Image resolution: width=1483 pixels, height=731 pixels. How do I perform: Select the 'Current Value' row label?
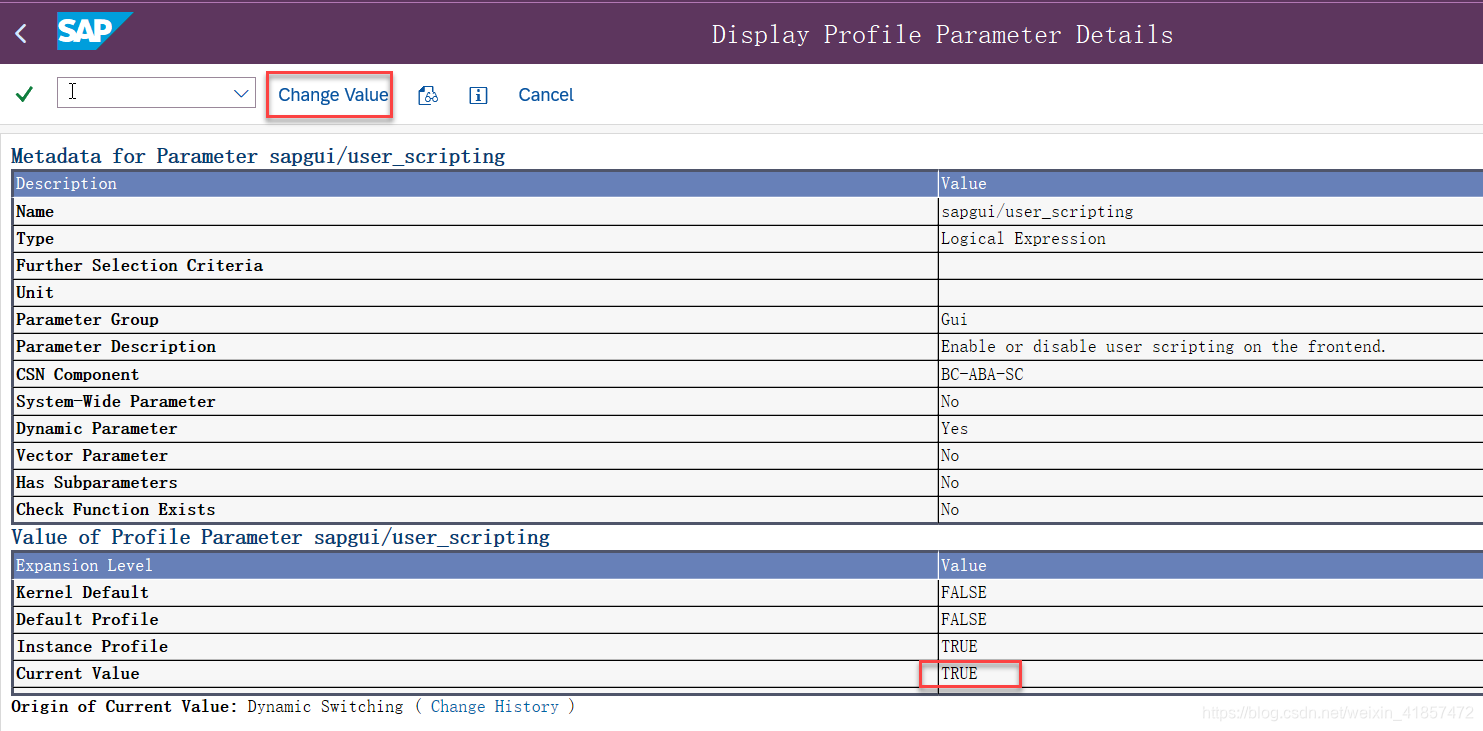pos(78,673)
